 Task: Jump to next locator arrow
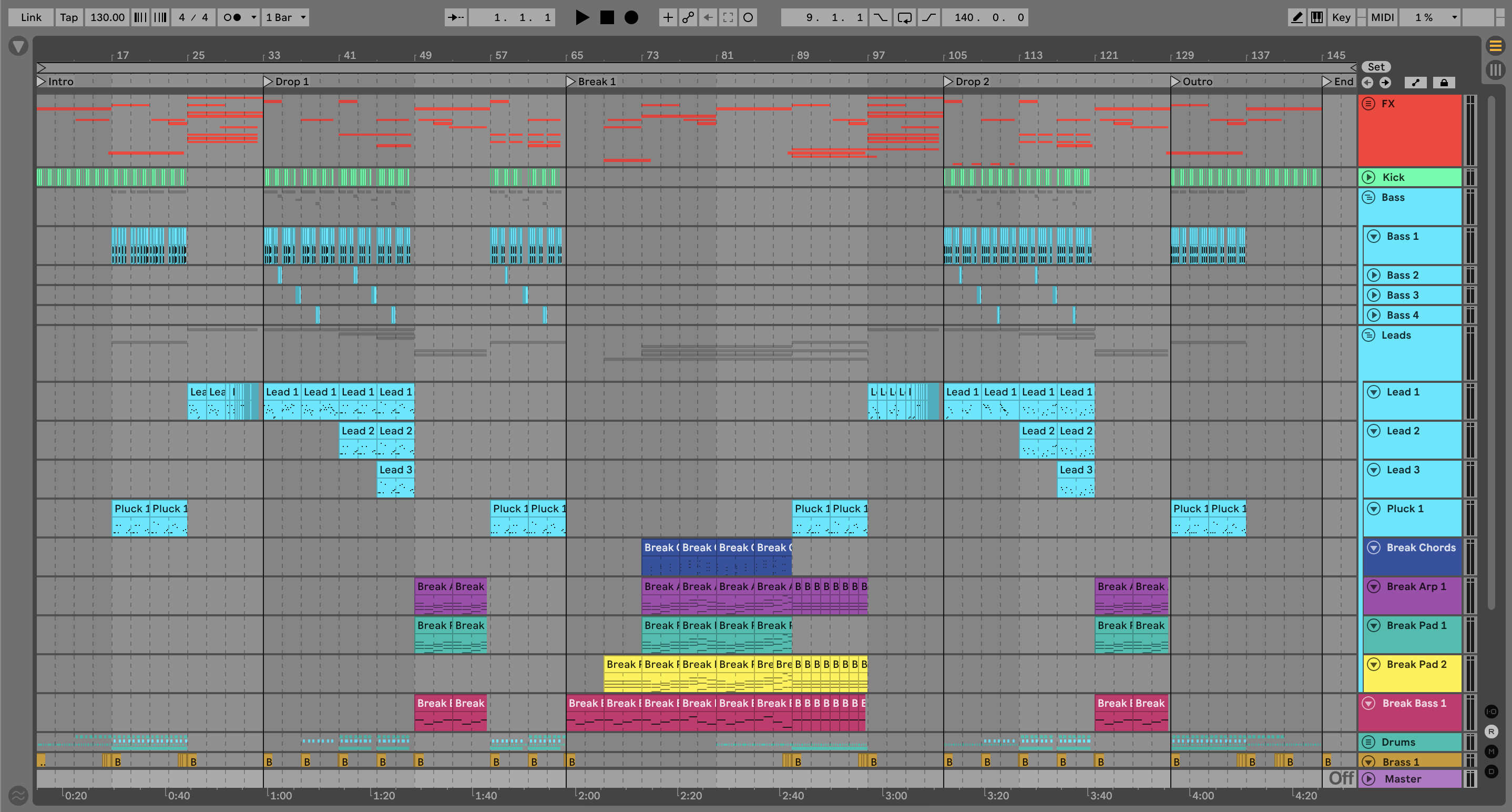1385,83
